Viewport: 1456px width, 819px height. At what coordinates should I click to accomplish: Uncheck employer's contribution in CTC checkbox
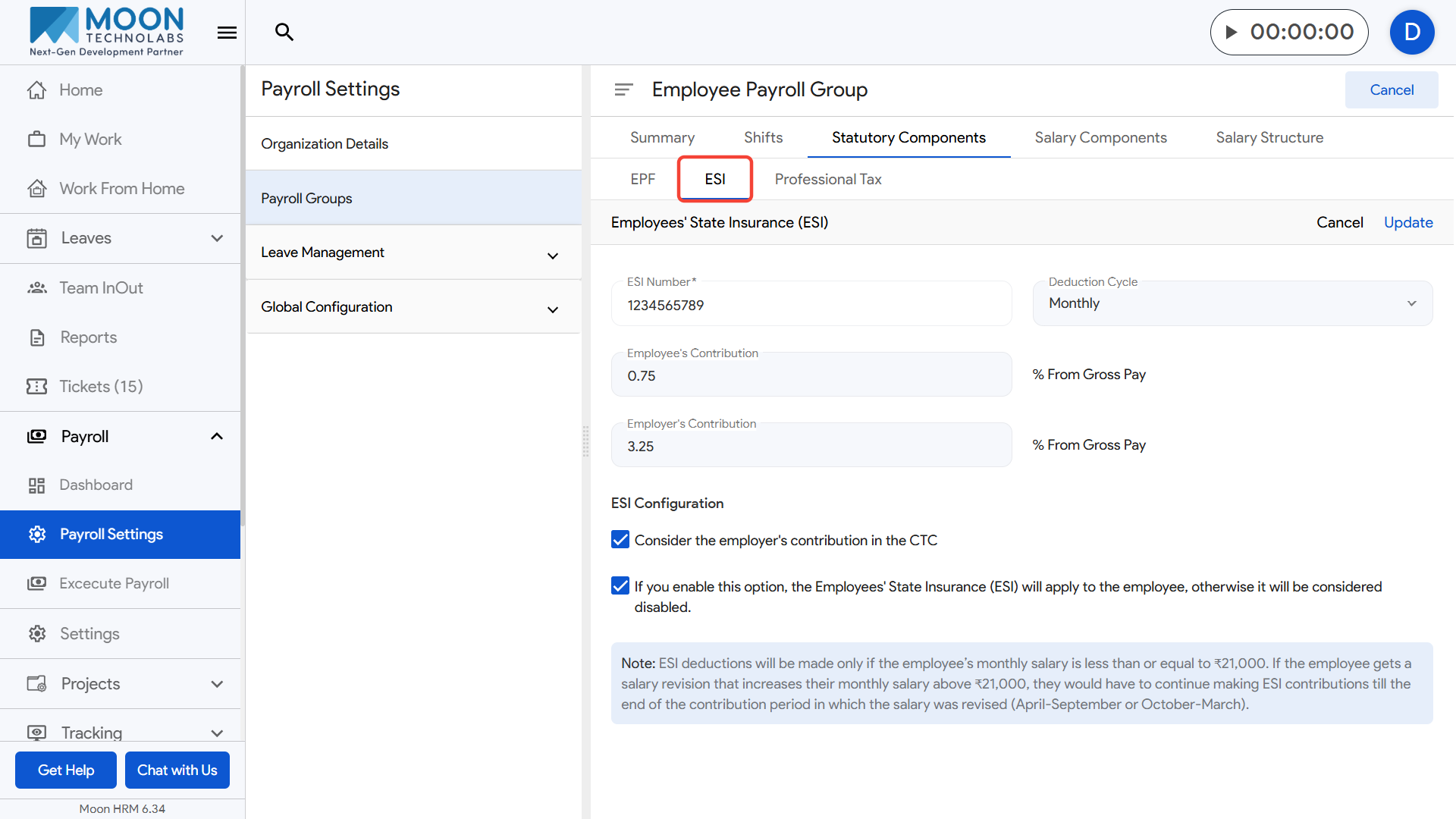(x=620, y=540)
